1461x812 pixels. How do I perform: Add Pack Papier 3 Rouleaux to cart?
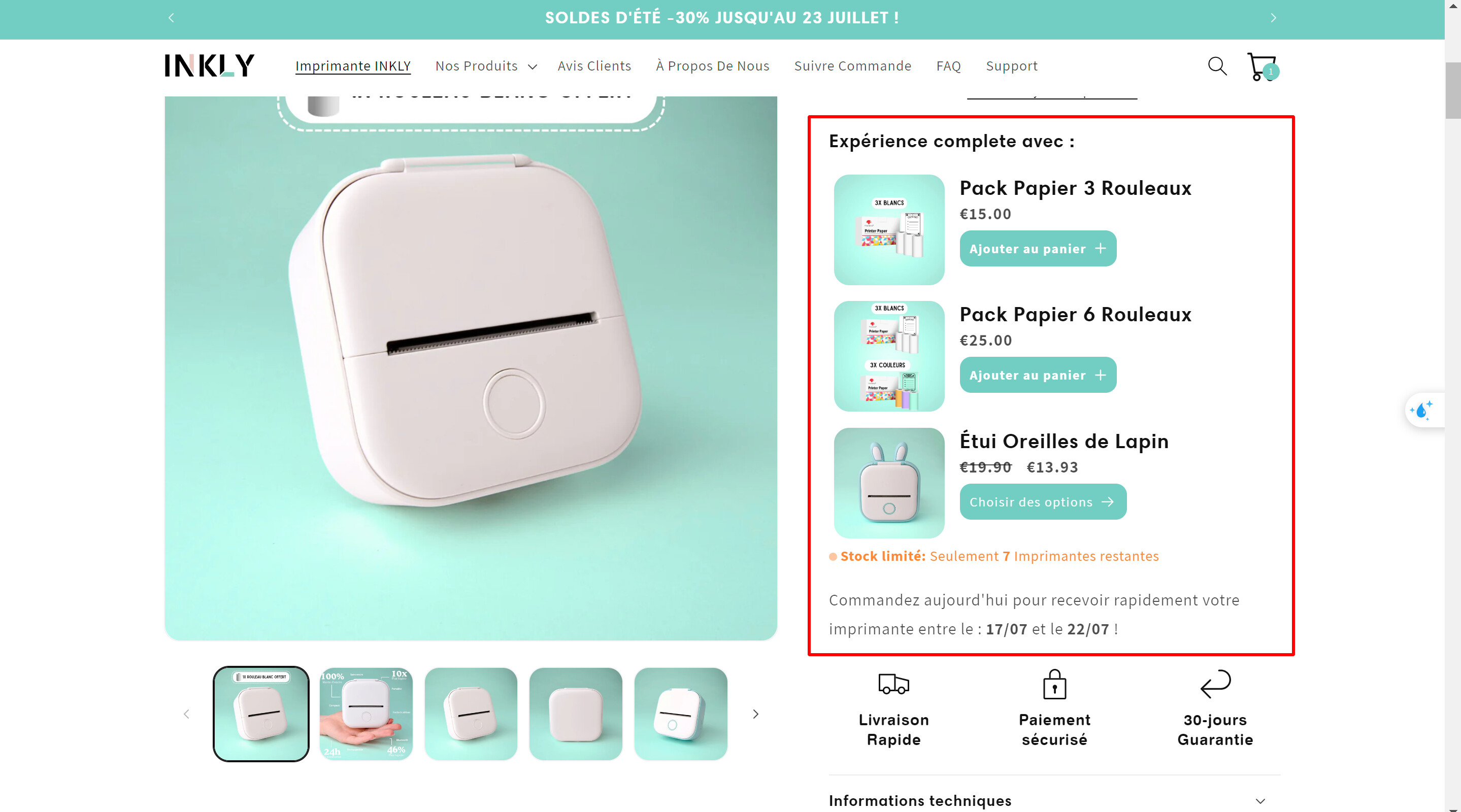coord(1037,248)
